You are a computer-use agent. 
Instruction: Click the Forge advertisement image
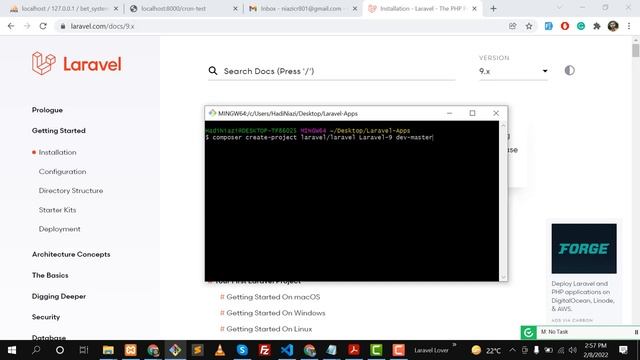click(584, 248)
